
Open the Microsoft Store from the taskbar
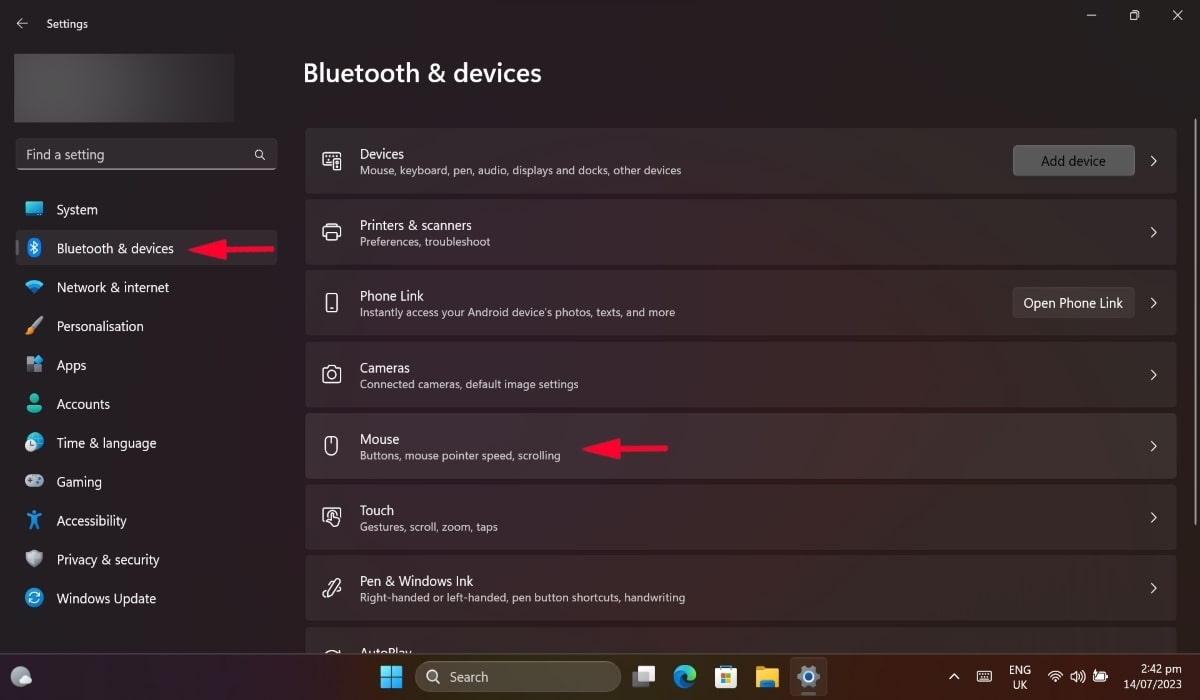726,677
